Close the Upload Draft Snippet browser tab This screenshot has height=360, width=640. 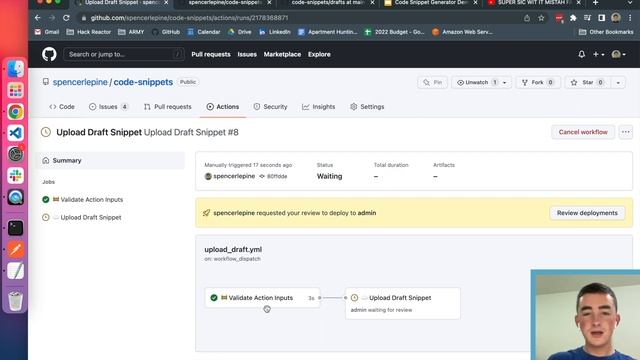click(x=166, y=3)
